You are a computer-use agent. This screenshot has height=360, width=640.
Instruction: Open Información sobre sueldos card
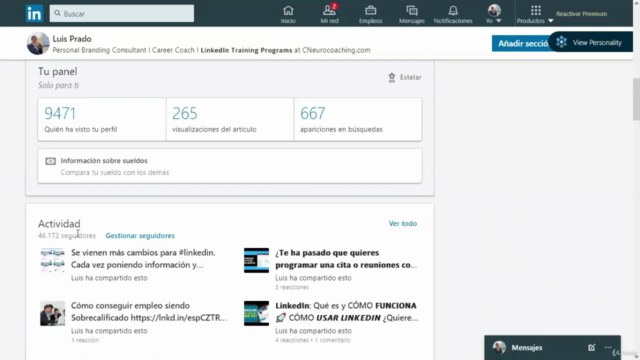230,166
